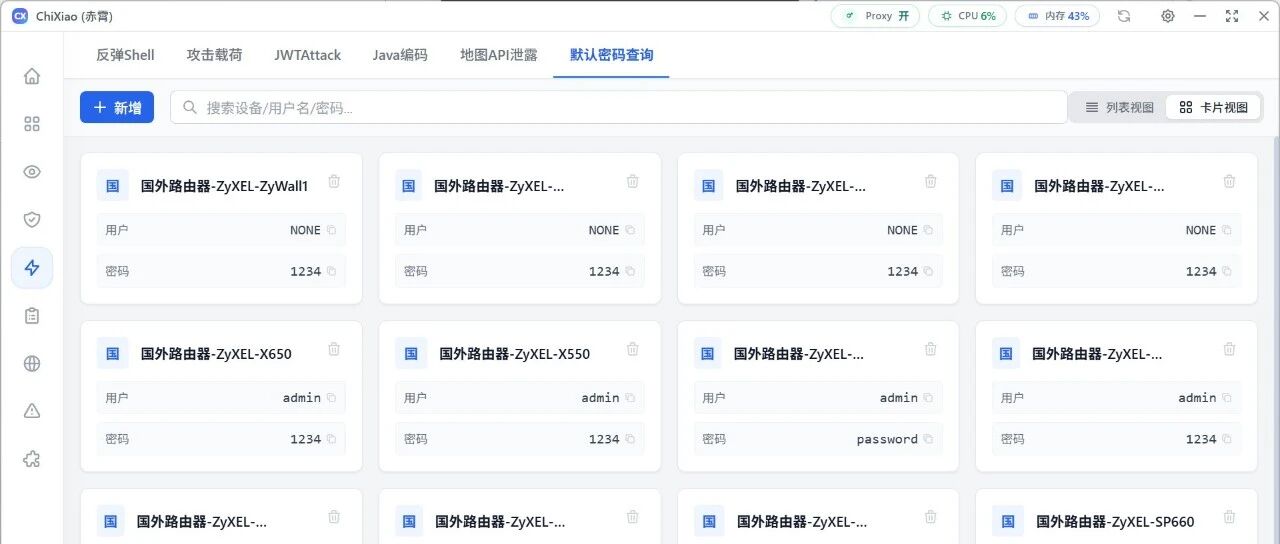Click the ChiXiao CX app logo
The height and width of the screenshot is (544, 1280).
pos(19,16)
